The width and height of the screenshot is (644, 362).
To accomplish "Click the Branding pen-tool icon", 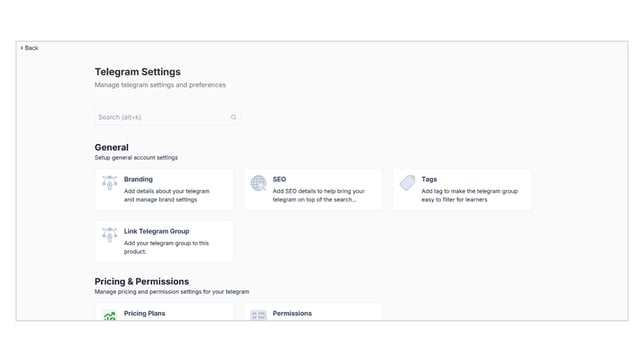I will click(110, 183).
